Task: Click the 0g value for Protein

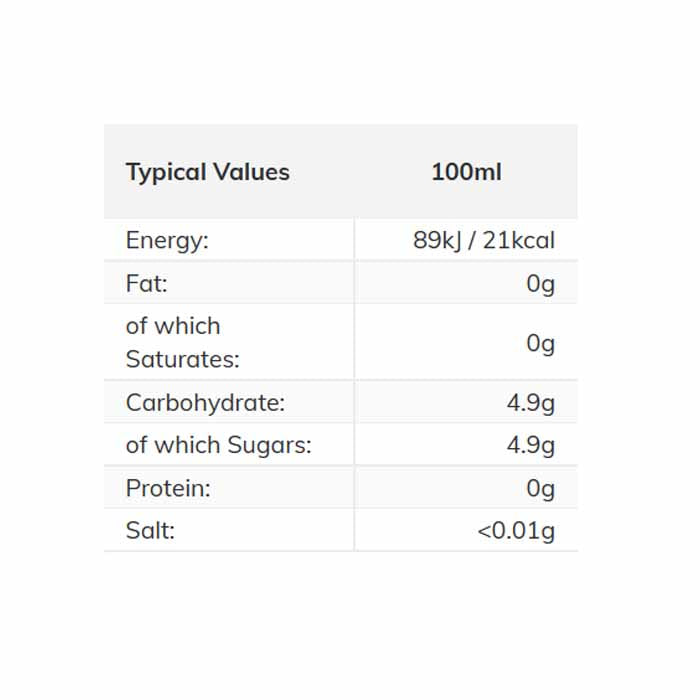Action: click(x=540, y=489)
